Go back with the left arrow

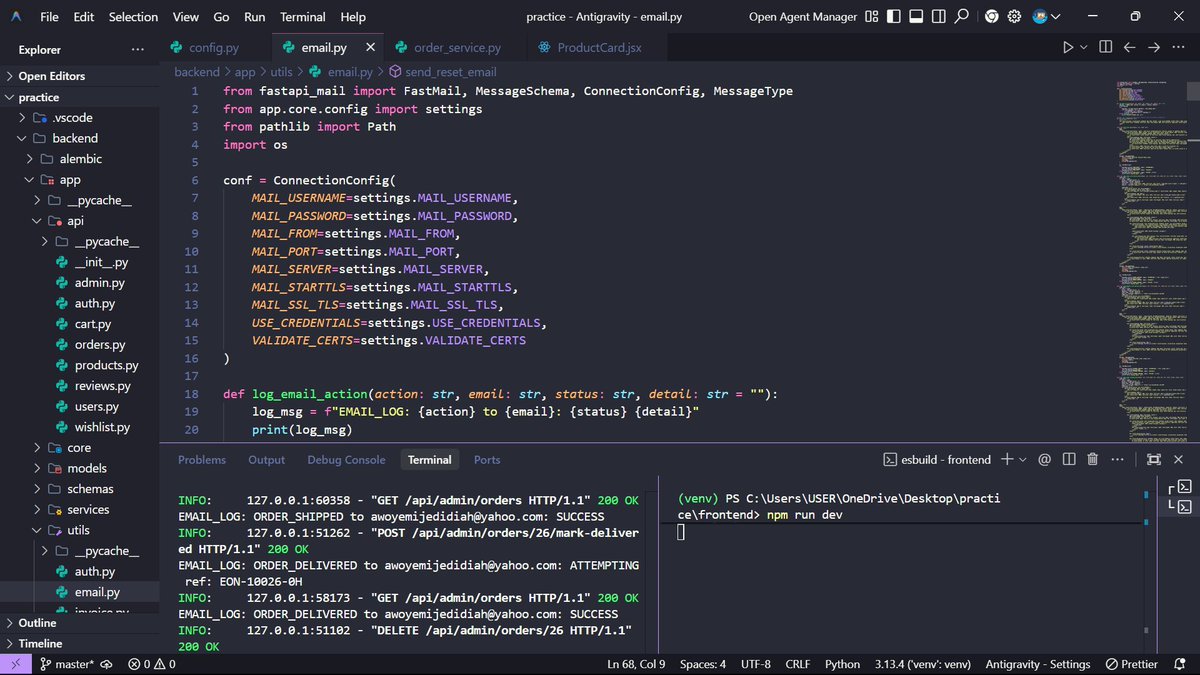pyautogui.click(x=1130, y=47)
